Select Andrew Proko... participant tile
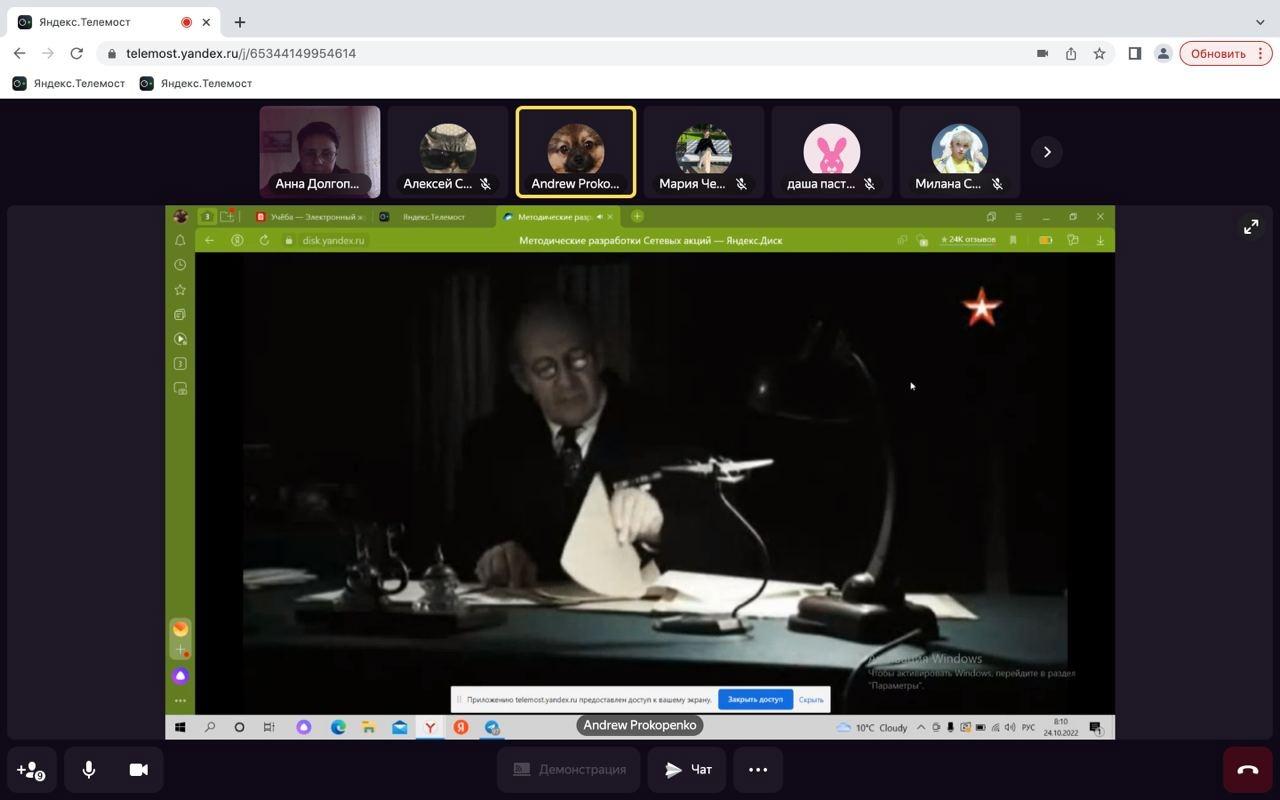This screenshot has height=800, width=1280. click(576, 152)
